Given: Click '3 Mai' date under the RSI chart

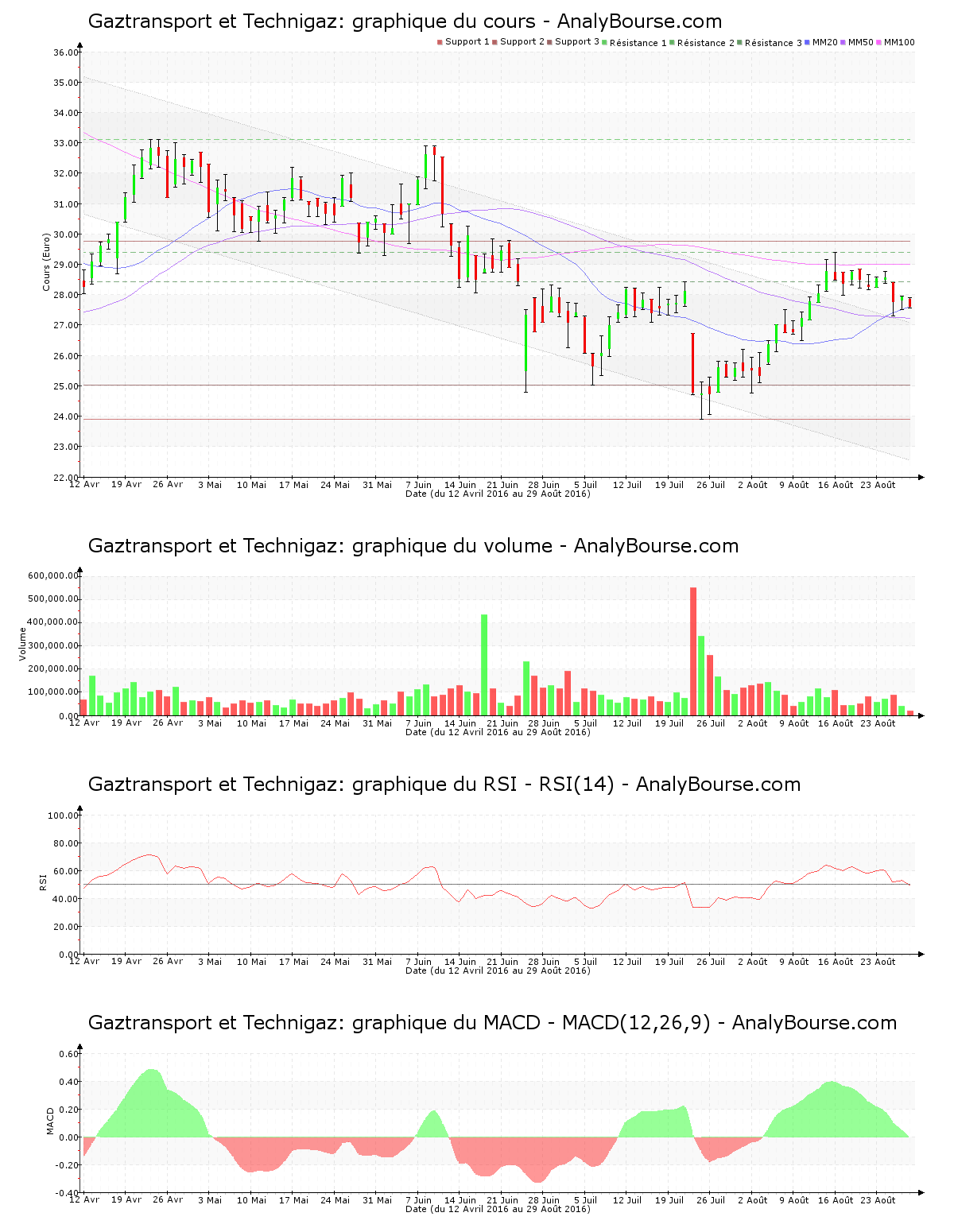Looking at the screenshot, I should pos(210,962).
